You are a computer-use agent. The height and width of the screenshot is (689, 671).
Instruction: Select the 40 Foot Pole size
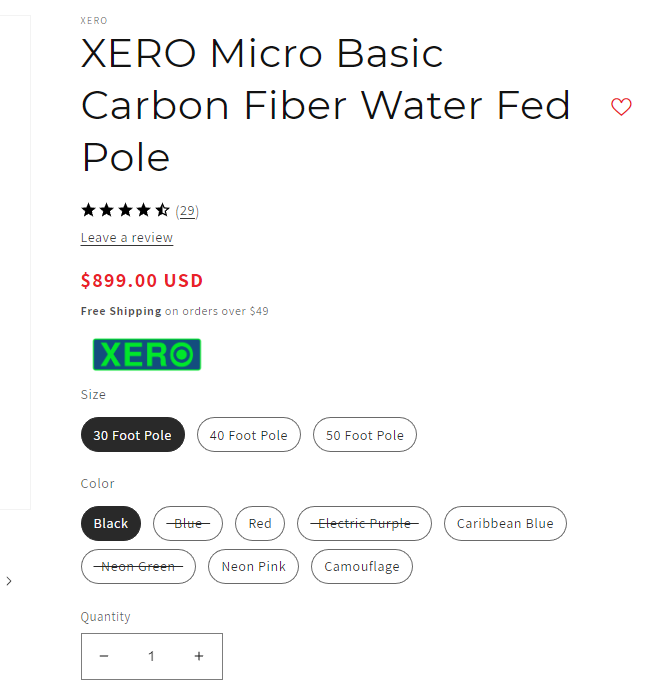249,435
